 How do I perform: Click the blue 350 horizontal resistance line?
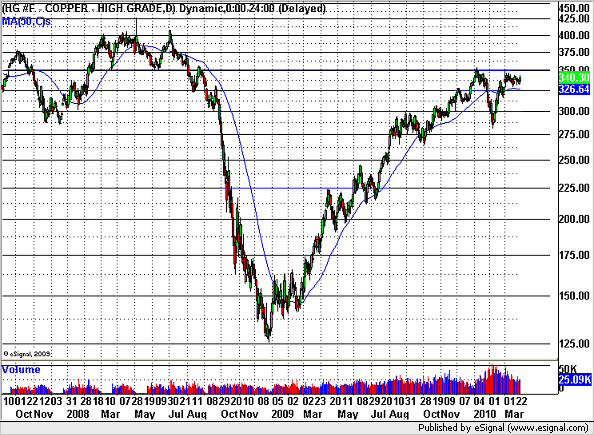[x=280, y=70]
